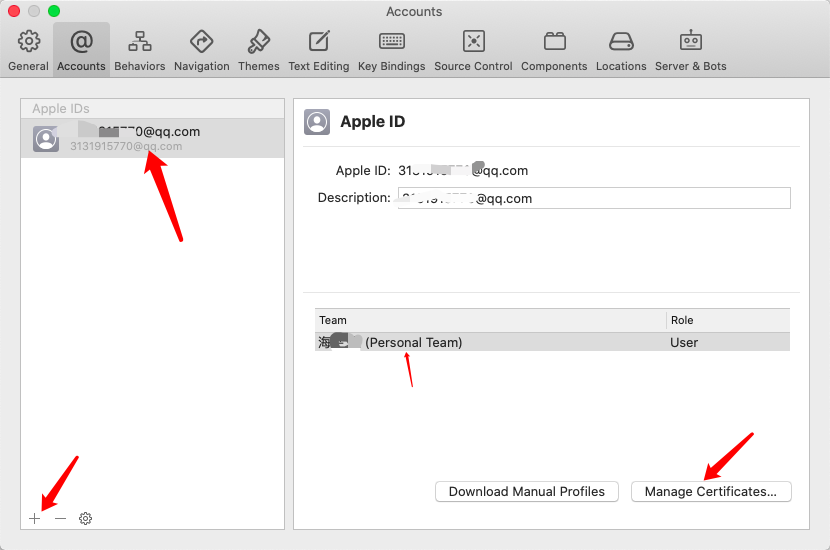Open the Themes preferences tab
The height and width of the screenshot is (550, 830).
[259, 50]
